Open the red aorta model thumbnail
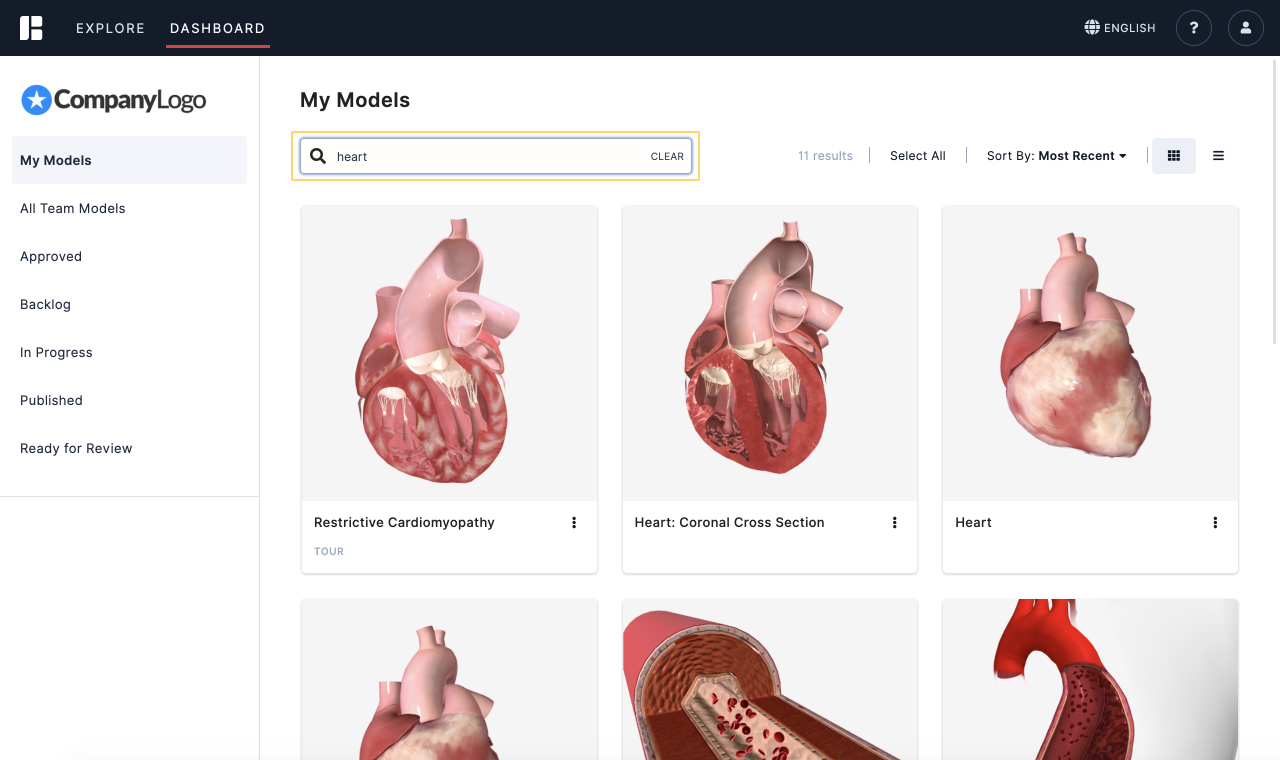Viewport: 1280px width, 760px height. pos(1091,679)
